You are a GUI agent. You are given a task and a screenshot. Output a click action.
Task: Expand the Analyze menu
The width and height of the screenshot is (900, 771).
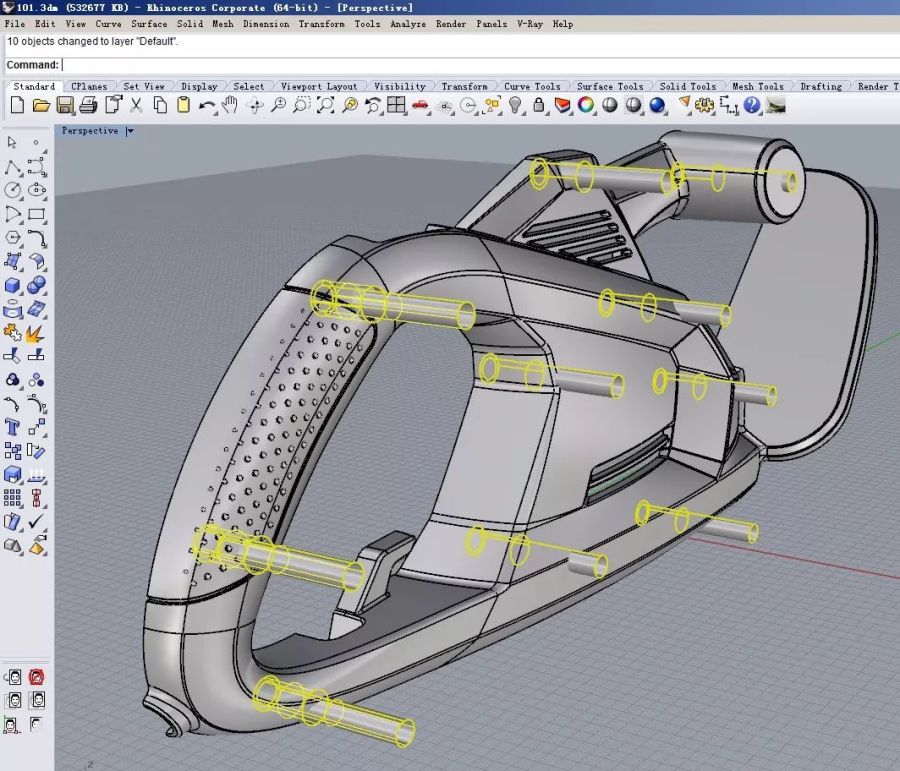(408, 23)
